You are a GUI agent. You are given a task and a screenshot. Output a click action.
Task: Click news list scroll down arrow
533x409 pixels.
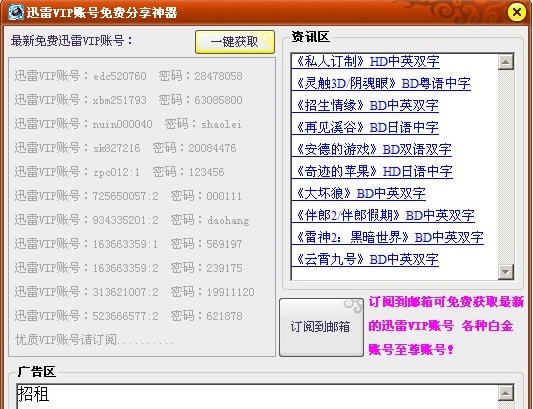tap(506, 272)
